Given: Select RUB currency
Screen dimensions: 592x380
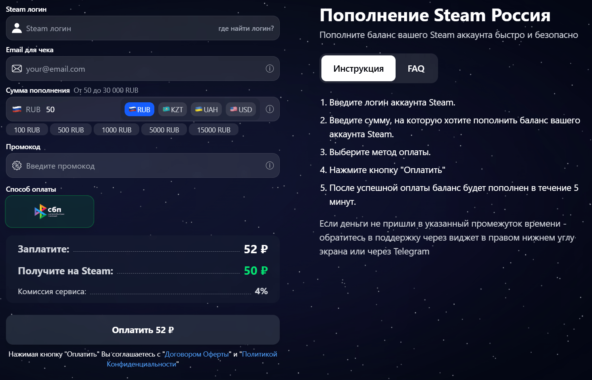Looking at the screenshot, I should [x=139, y=110].
